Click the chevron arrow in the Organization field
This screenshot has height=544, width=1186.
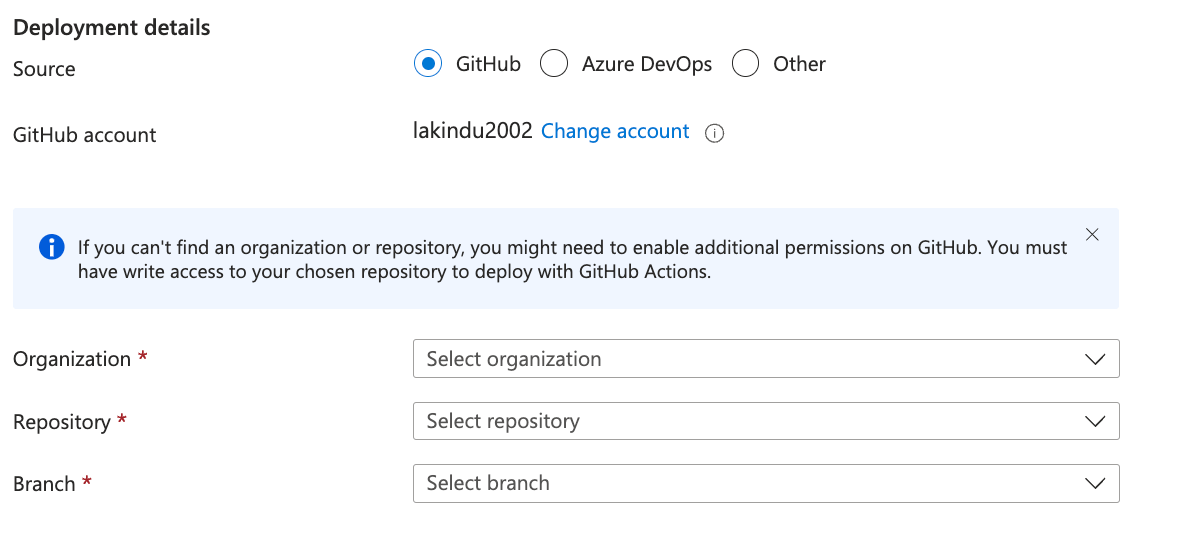[1095, 359]
